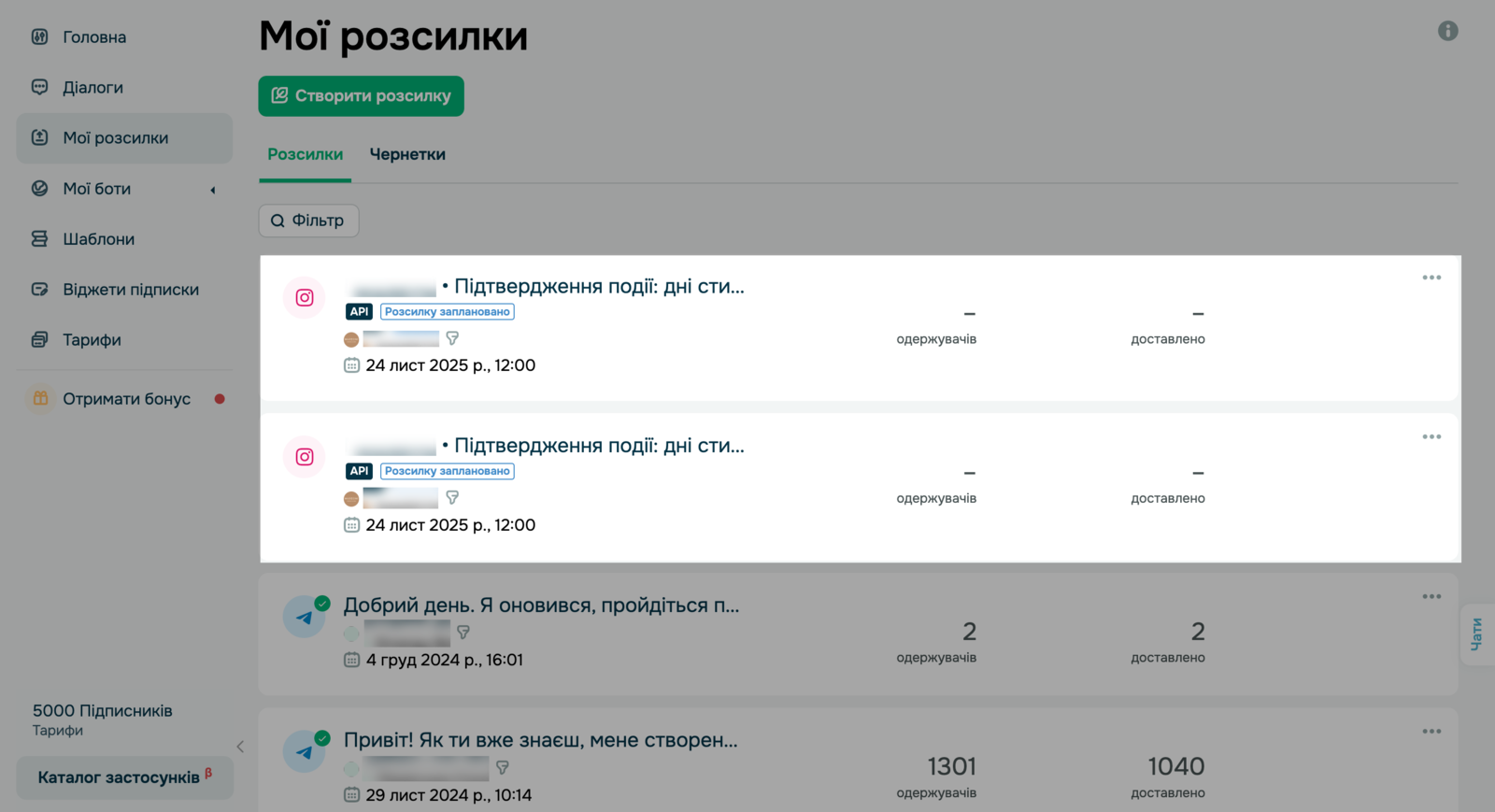Open the Чати side panel tab

tap(1477, 634)
